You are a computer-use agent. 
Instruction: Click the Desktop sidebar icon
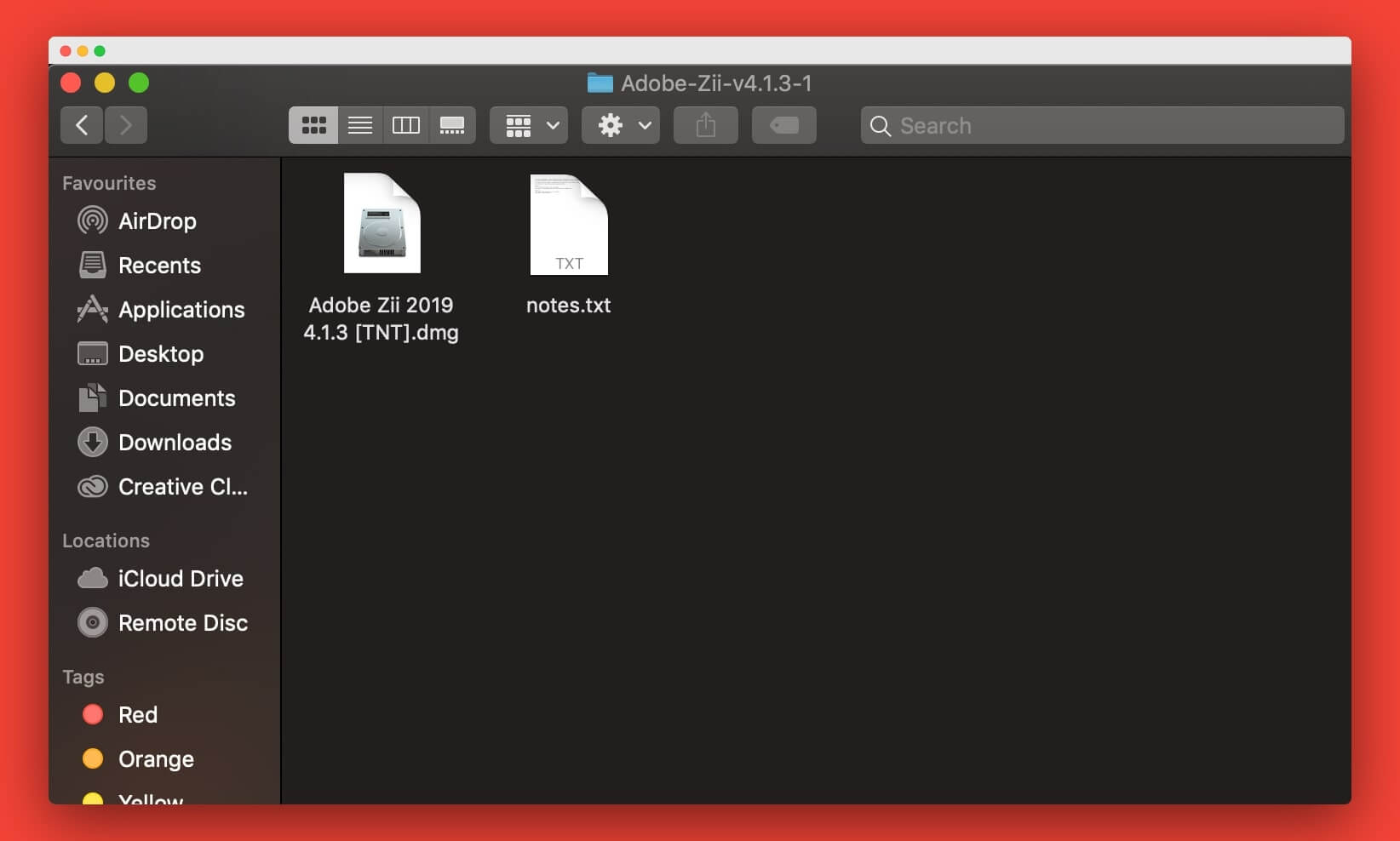coord(93,353)
